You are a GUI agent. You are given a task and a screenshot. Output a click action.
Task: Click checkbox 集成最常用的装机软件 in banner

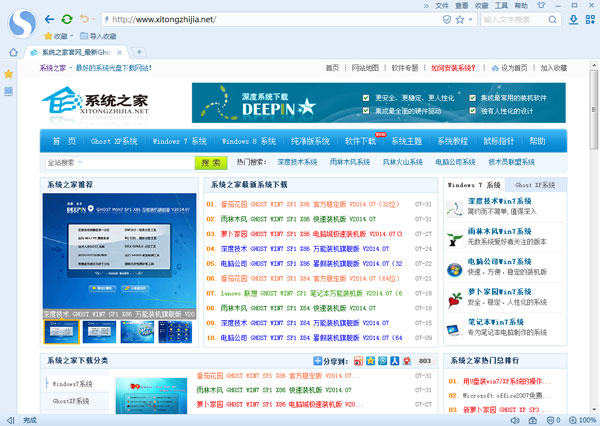(472, 98)
